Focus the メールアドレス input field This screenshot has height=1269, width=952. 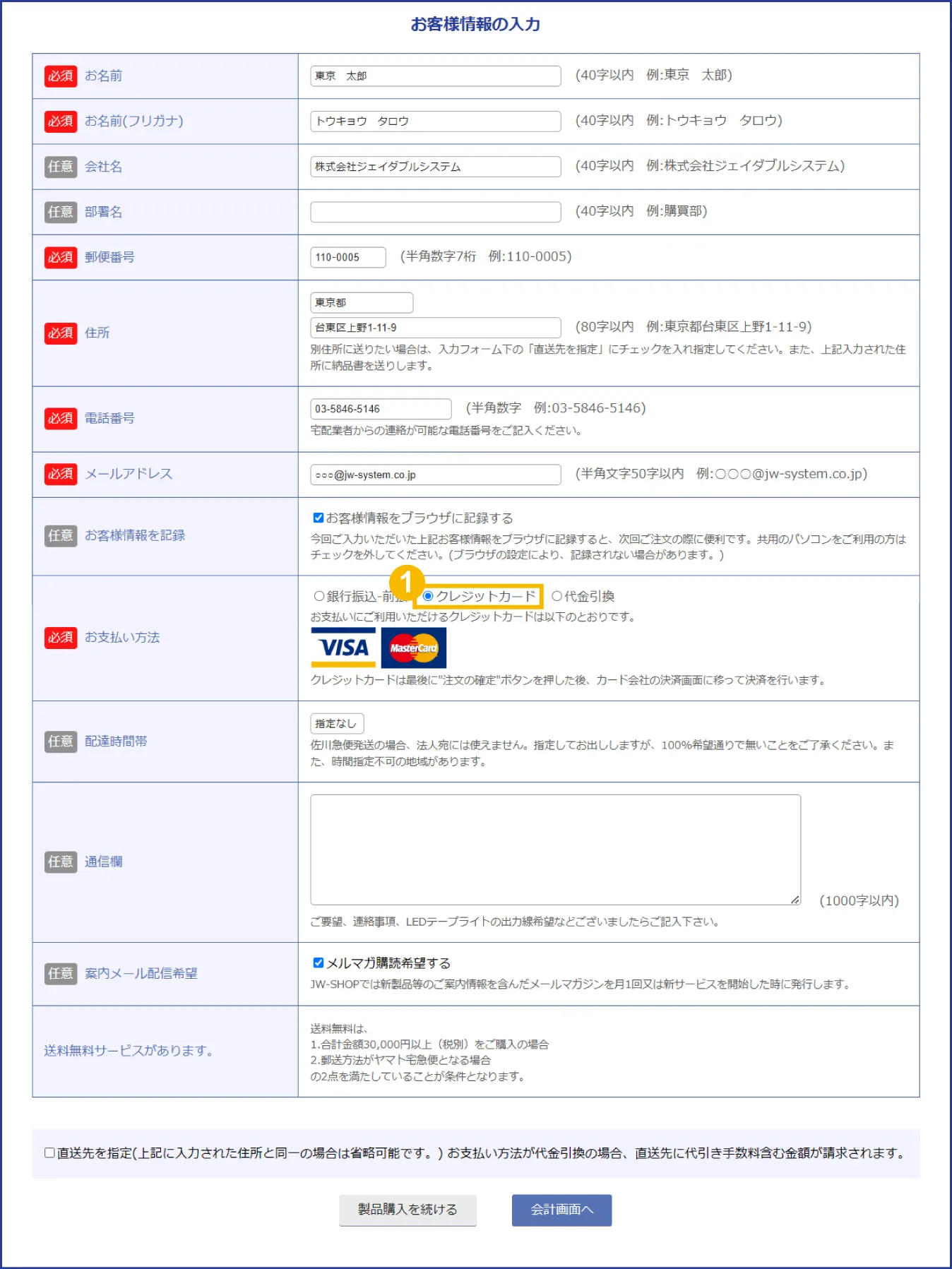coord(436,475)
